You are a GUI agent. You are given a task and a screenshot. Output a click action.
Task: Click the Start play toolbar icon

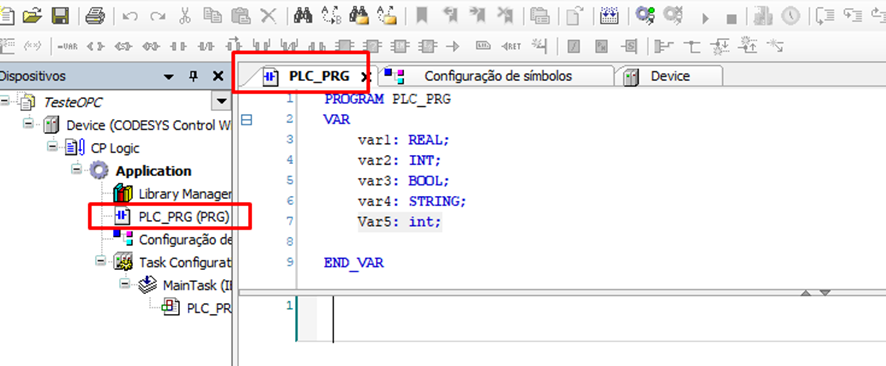click(x=705, y=18)
